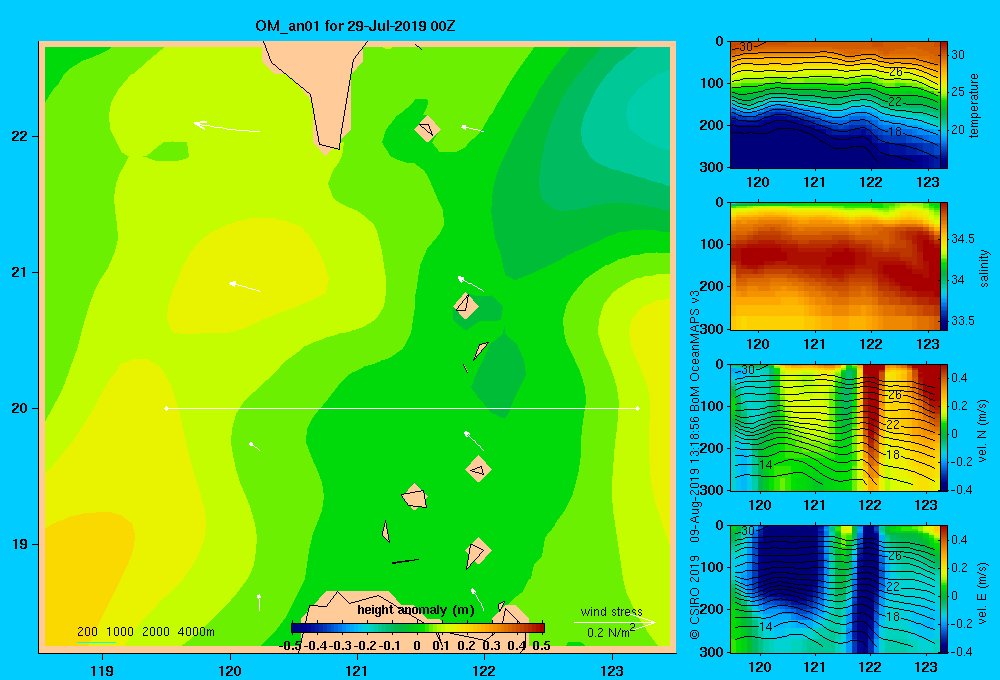Click the "14" contour label in vel. N plot
The width and height of the screenshot is (1000, 680).
pos(766,465)
